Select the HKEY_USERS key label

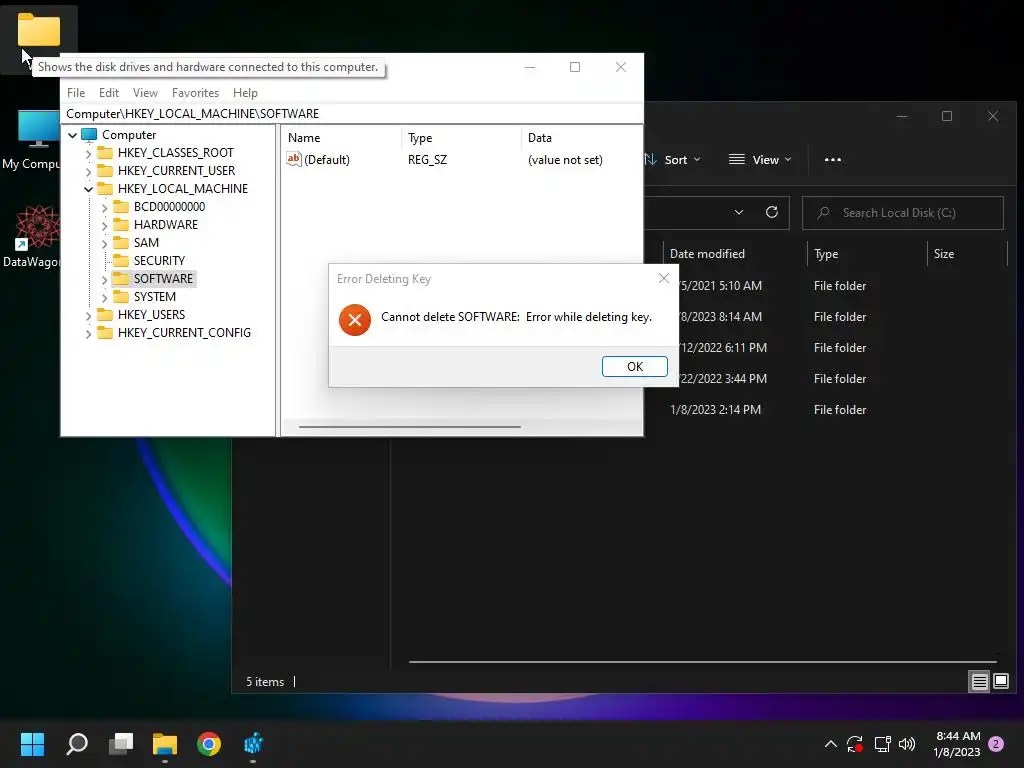152,314
